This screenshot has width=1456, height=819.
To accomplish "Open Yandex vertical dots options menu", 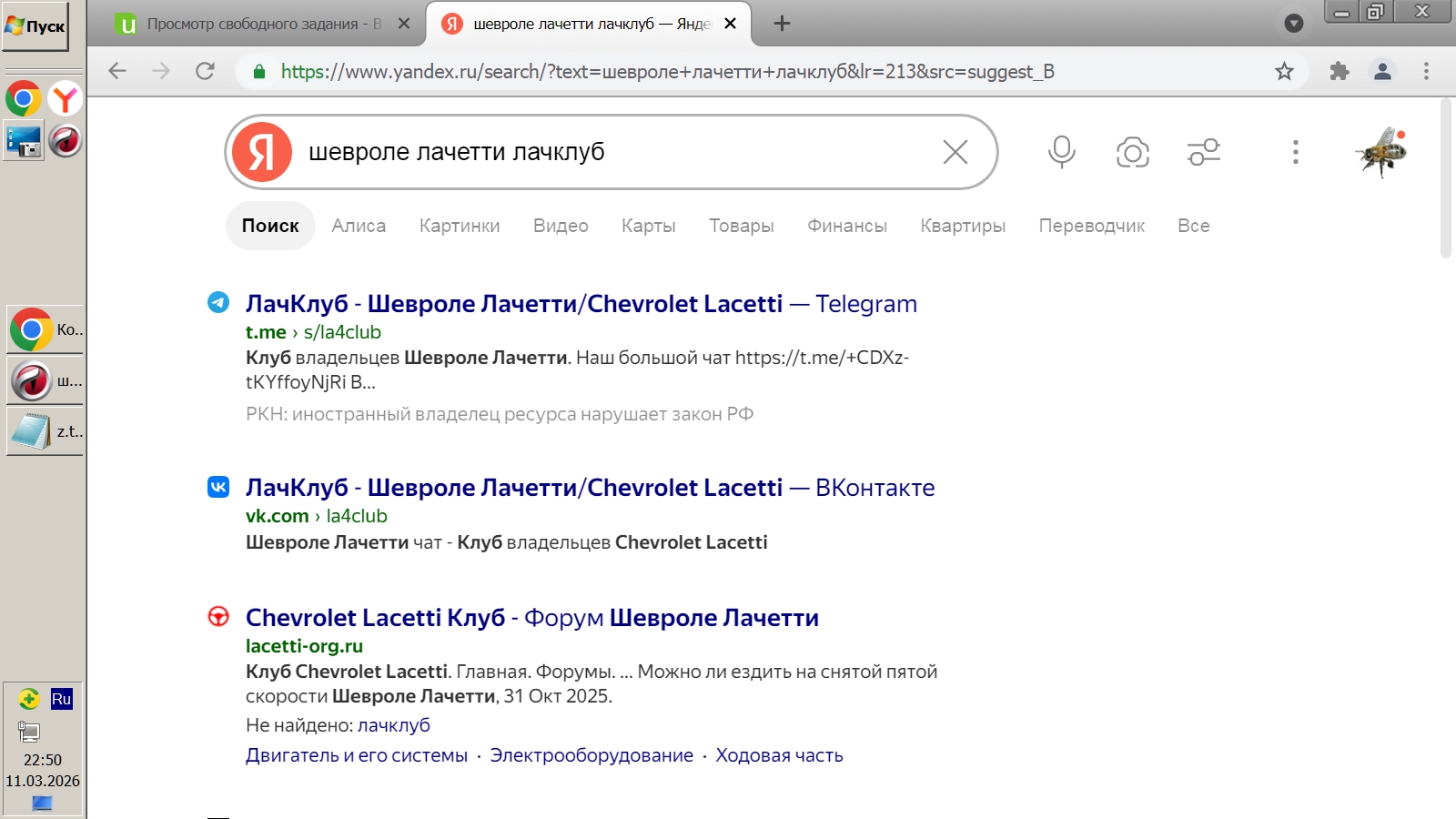I will [1295, 152].
